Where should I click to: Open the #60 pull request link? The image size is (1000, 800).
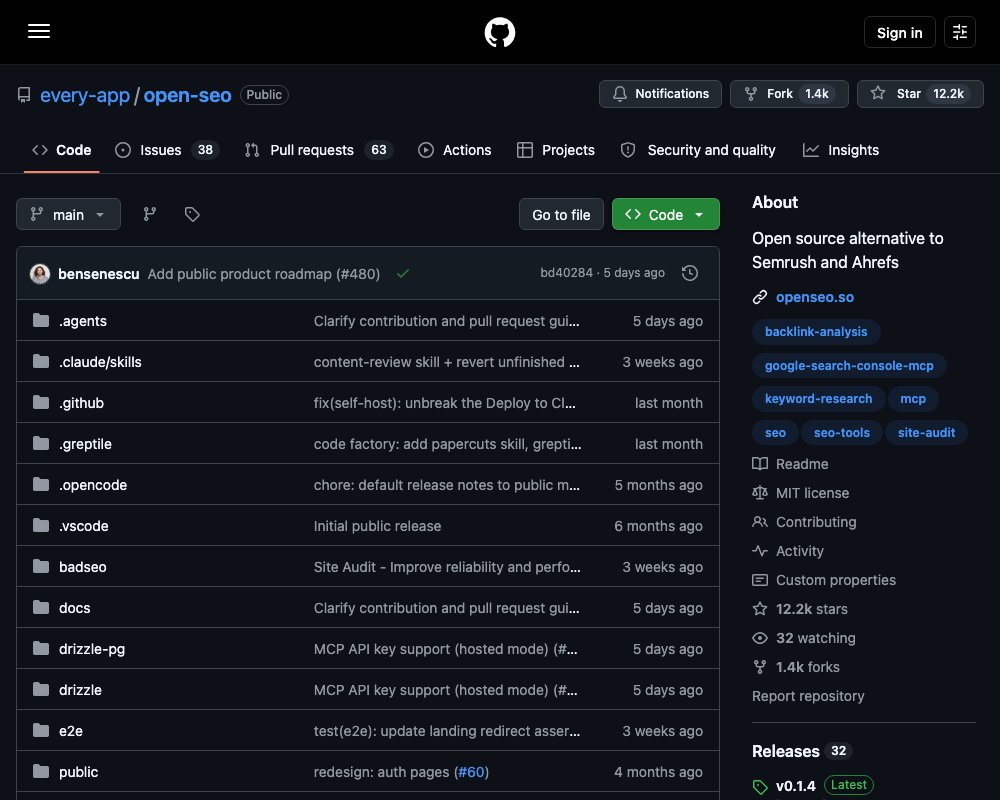point(471,772)
